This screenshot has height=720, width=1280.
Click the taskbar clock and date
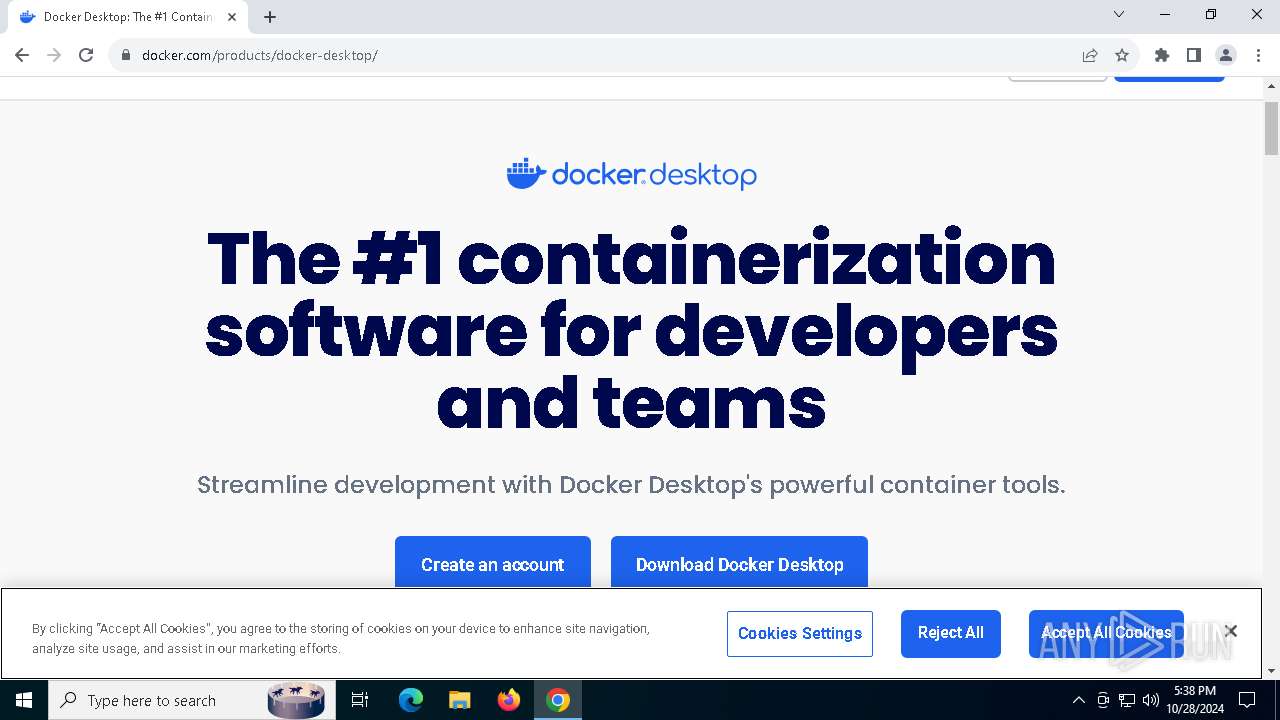(x=1195, y=700)
